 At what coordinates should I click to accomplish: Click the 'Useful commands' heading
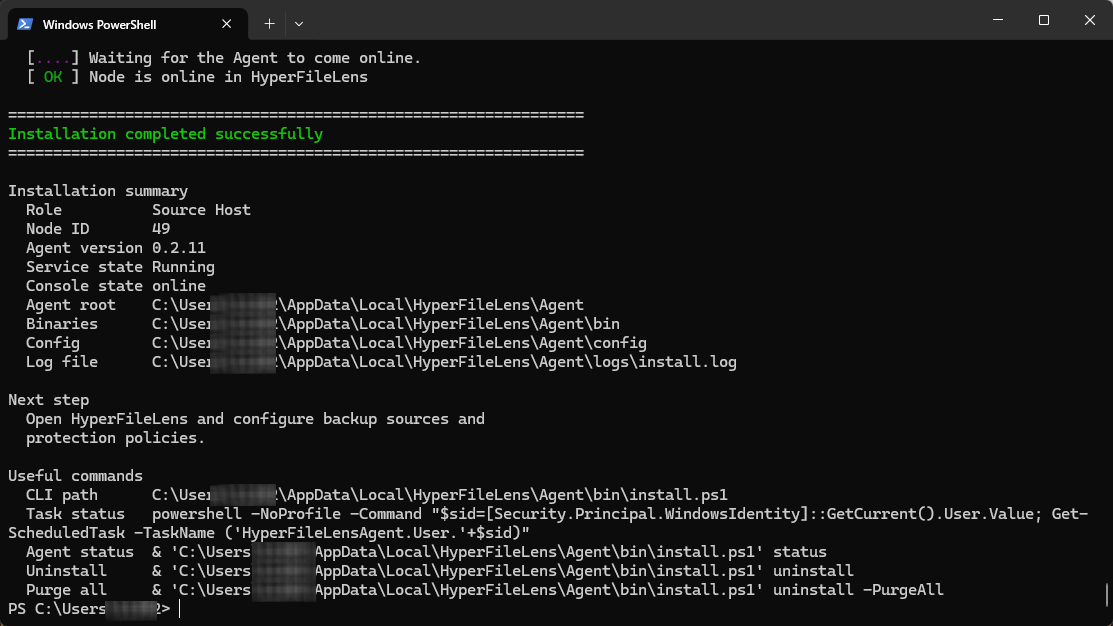[x=75, y=476]
